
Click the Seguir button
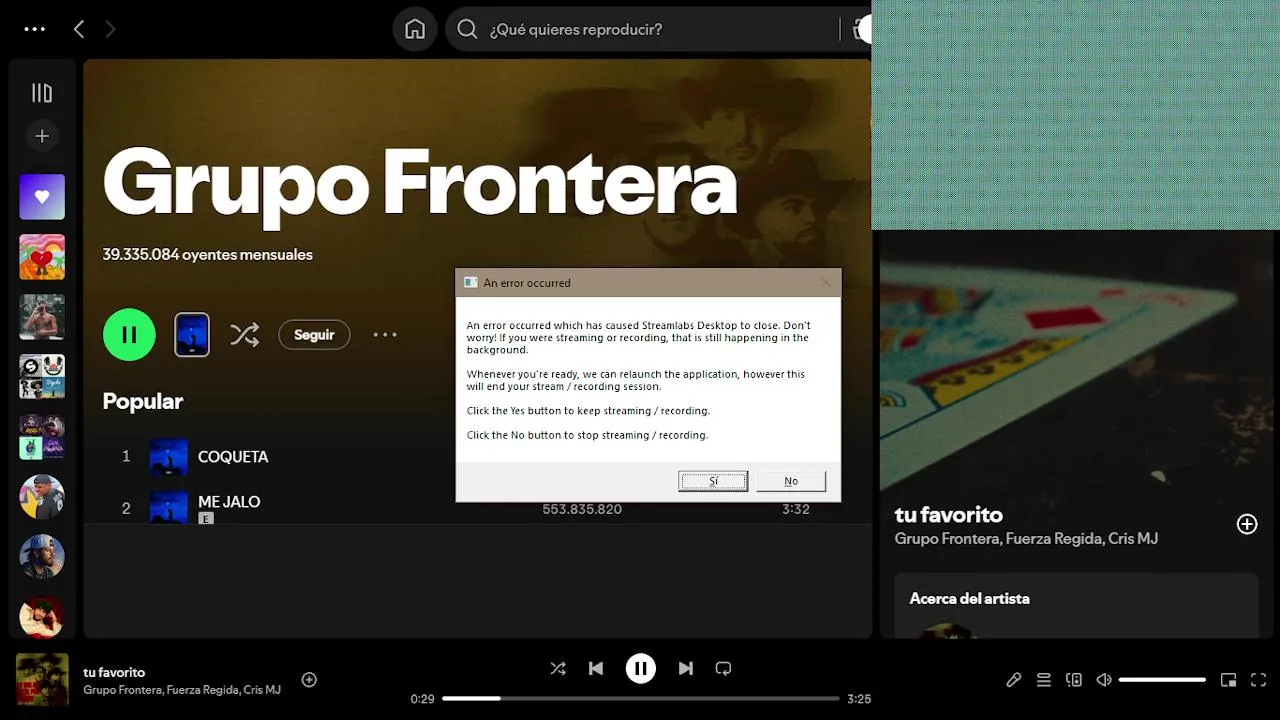[x=314, y=335]
